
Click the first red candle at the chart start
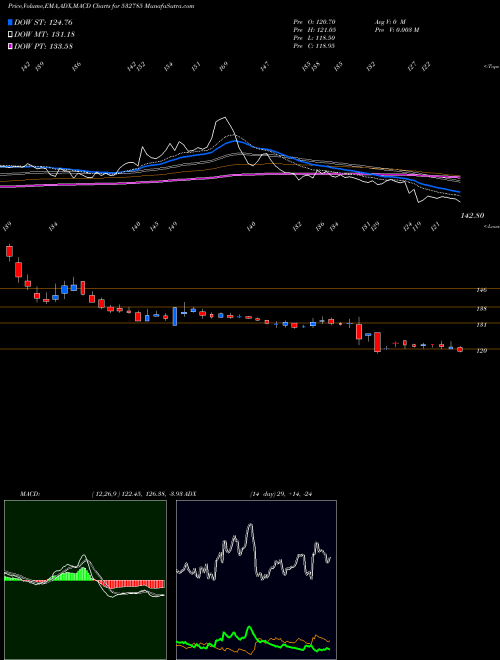click(x=9, y=251)
